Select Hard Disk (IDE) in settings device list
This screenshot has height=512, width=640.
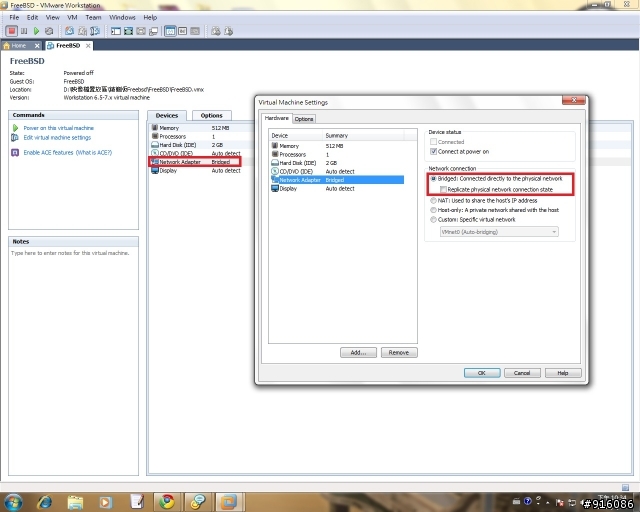point(337,163)
